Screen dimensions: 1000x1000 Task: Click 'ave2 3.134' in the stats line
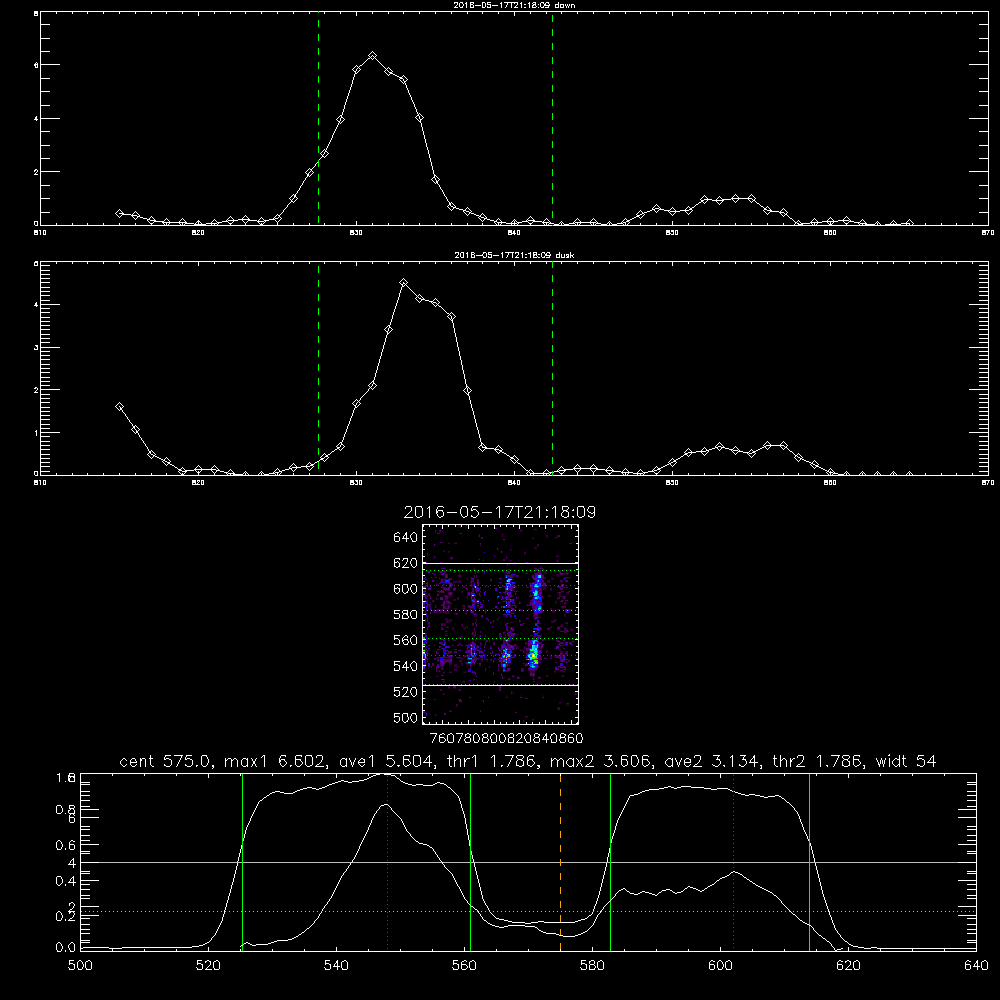(712, 761)
